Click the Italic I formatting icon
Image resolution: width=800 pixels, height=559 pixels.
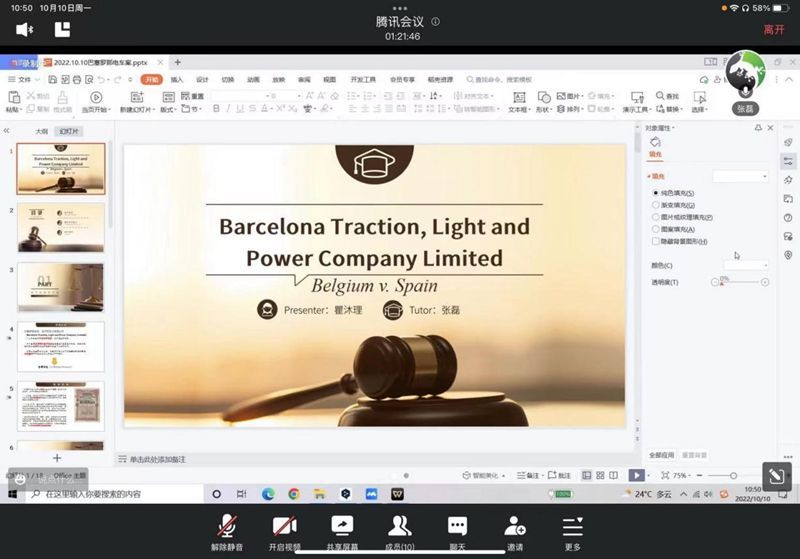pos(228,108)
